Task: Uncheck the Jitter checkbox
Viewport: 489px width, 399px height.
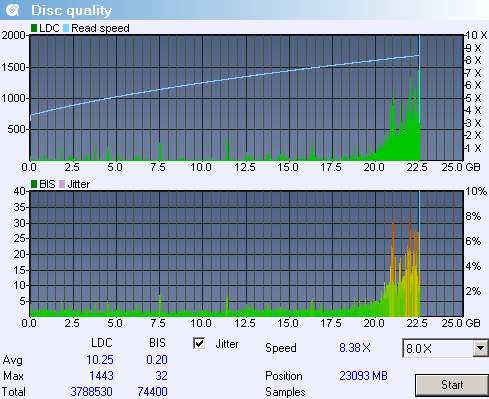Action: pos(199,343)
